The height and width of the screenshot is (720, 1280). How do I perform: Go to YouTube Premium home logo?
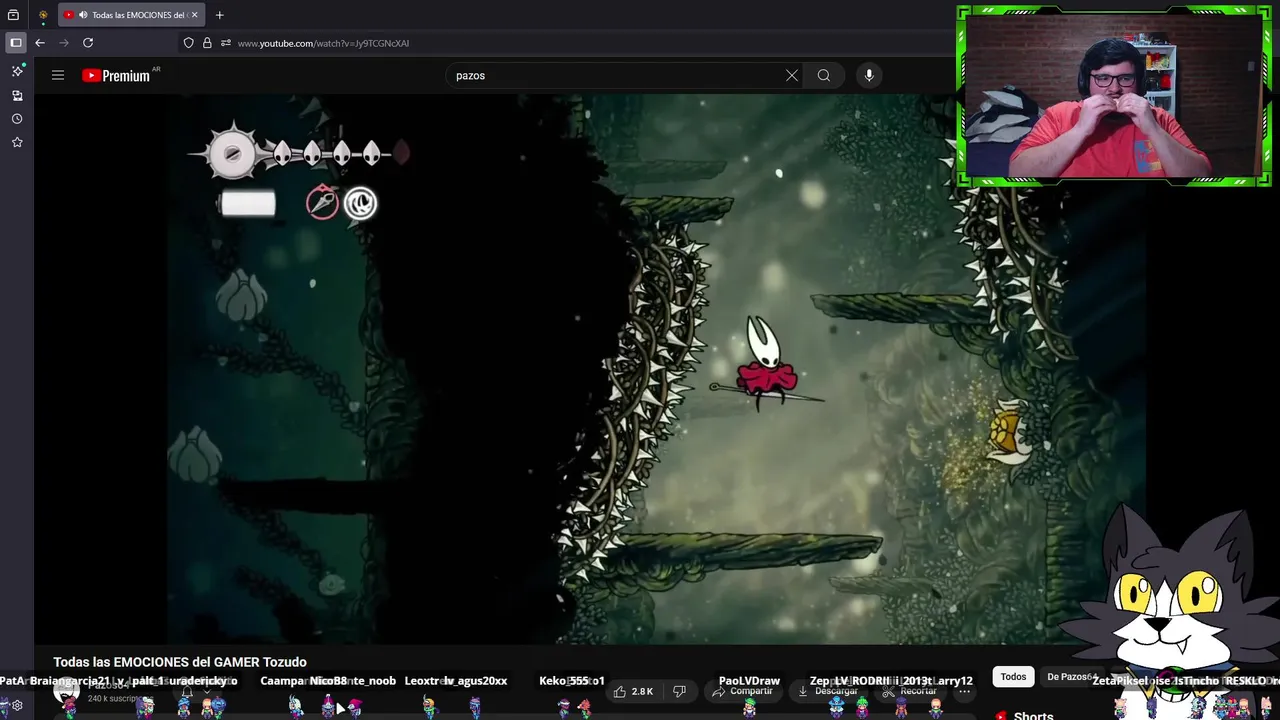116,75
